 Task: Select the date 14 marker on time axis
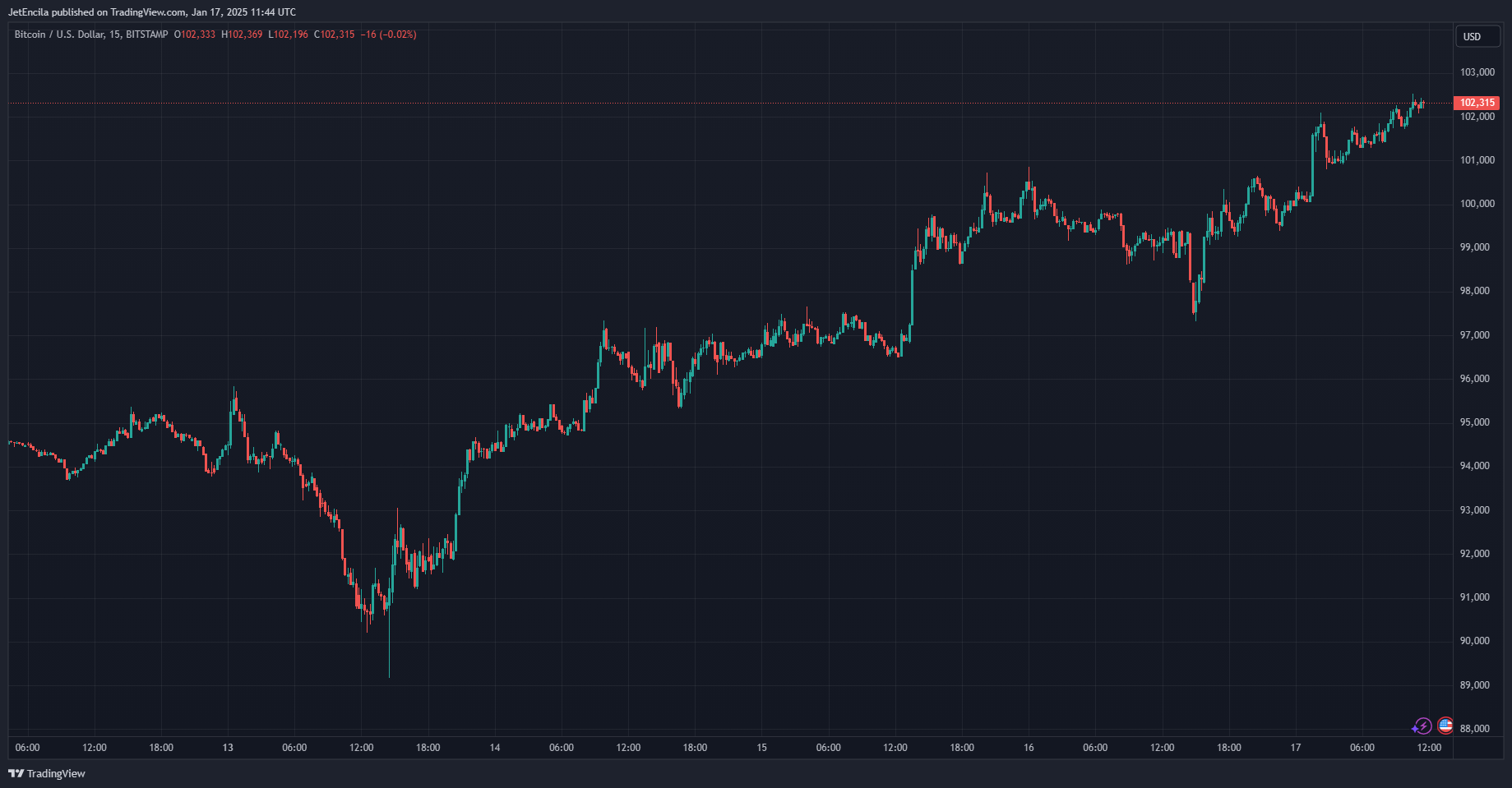(x=495, y=748)
